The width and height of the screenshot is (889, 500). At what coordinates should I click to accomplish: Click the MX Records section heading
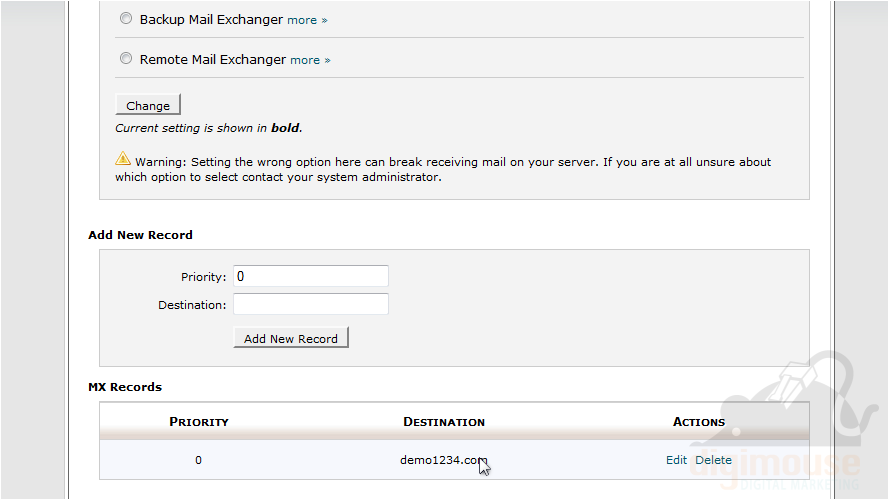tap(125, 387)
